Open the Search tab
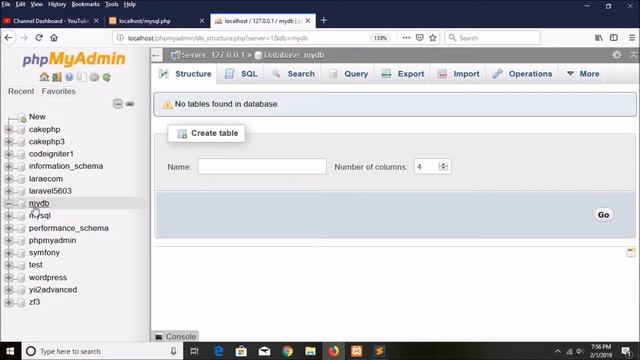This screenshot has height=360, width=640. point(293,74)
